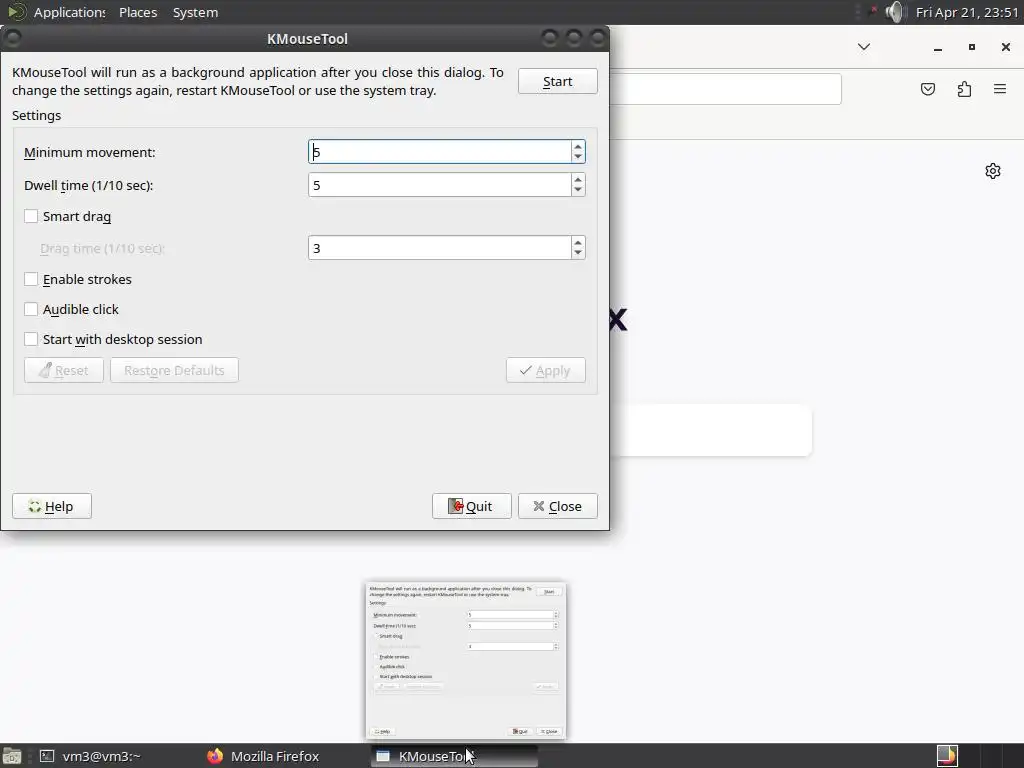Click the Pocket save icon in Firefox
Viewport: 1024px width, 768px height.
tap(928, 89)
